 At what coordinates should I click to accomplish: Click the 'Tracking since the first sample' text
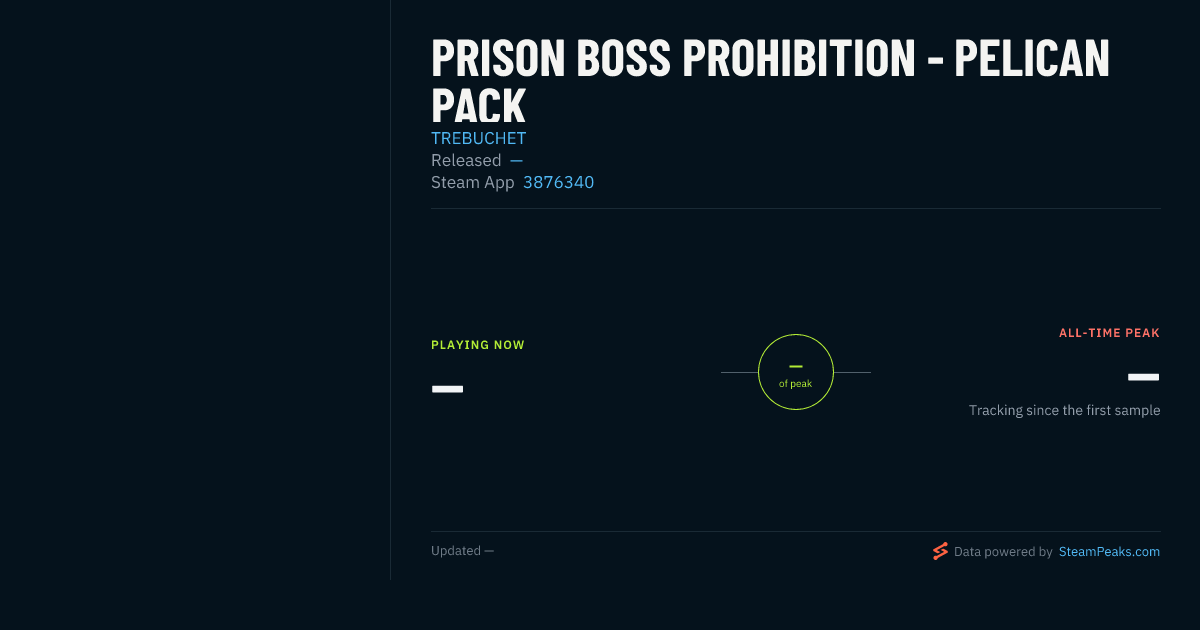[1064, 410]
